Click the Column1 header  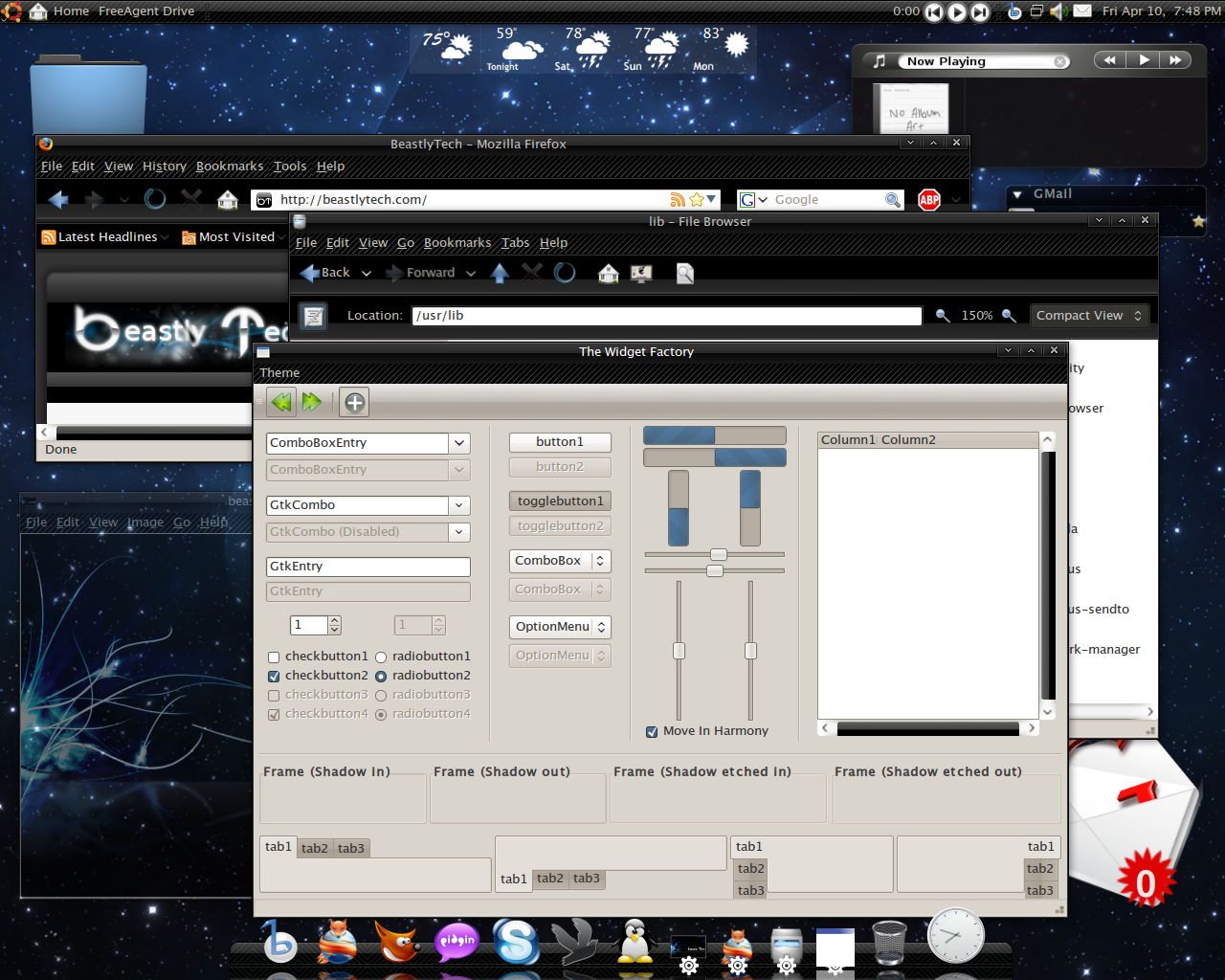point(848,440)
